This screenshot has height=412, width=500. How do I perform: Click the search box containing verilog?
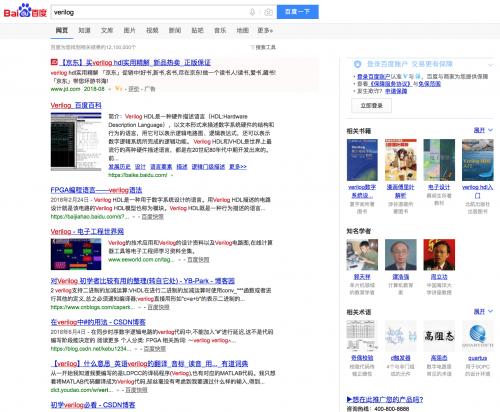(150, 12)
